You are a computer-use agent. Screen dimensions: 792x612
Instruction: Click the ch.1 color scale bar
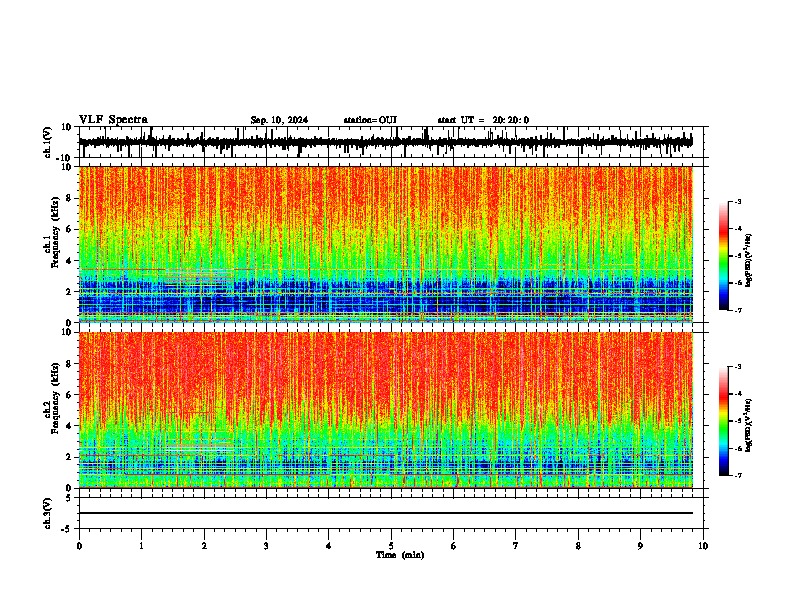723,256
